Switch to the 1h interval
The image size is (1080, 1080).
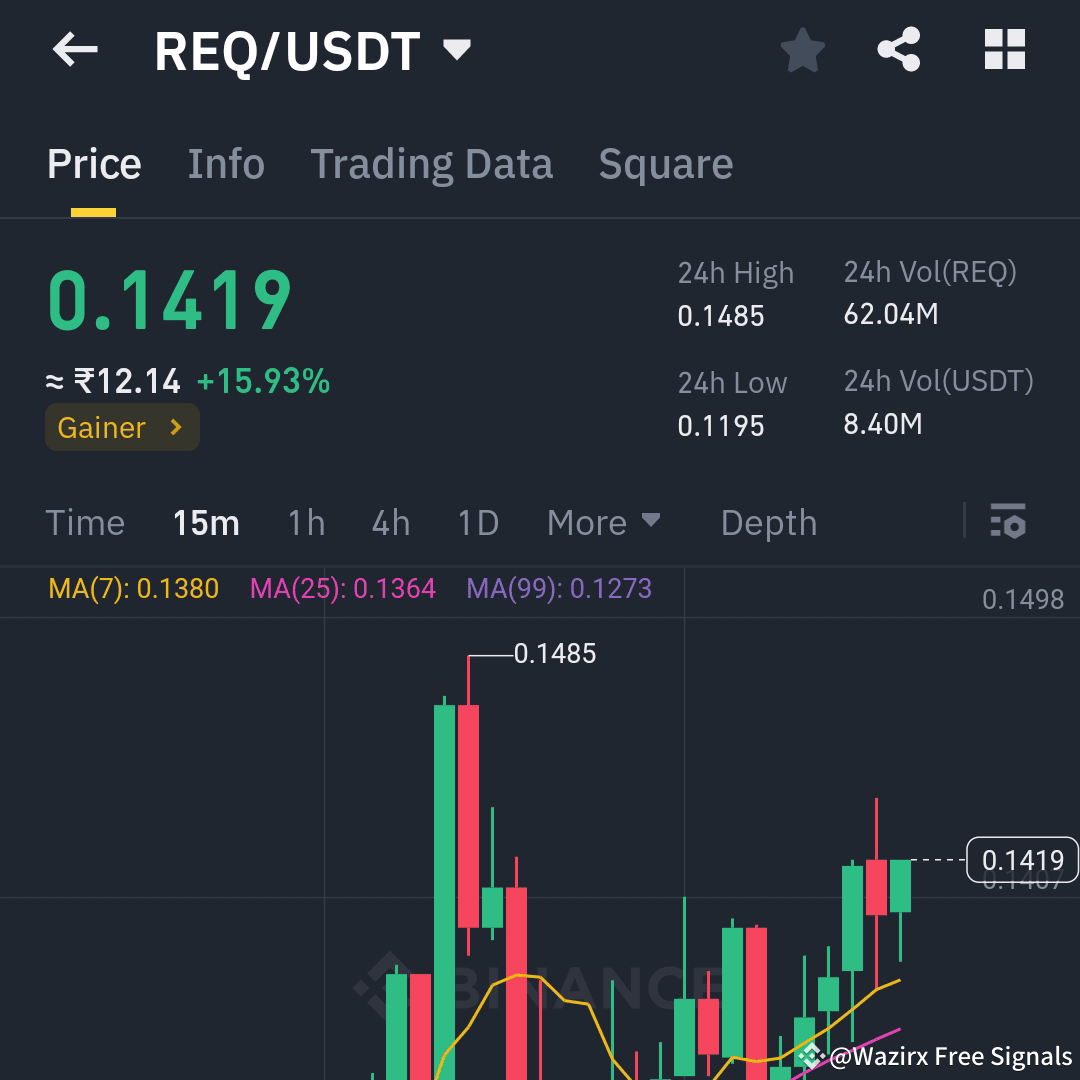click(305, 522)
